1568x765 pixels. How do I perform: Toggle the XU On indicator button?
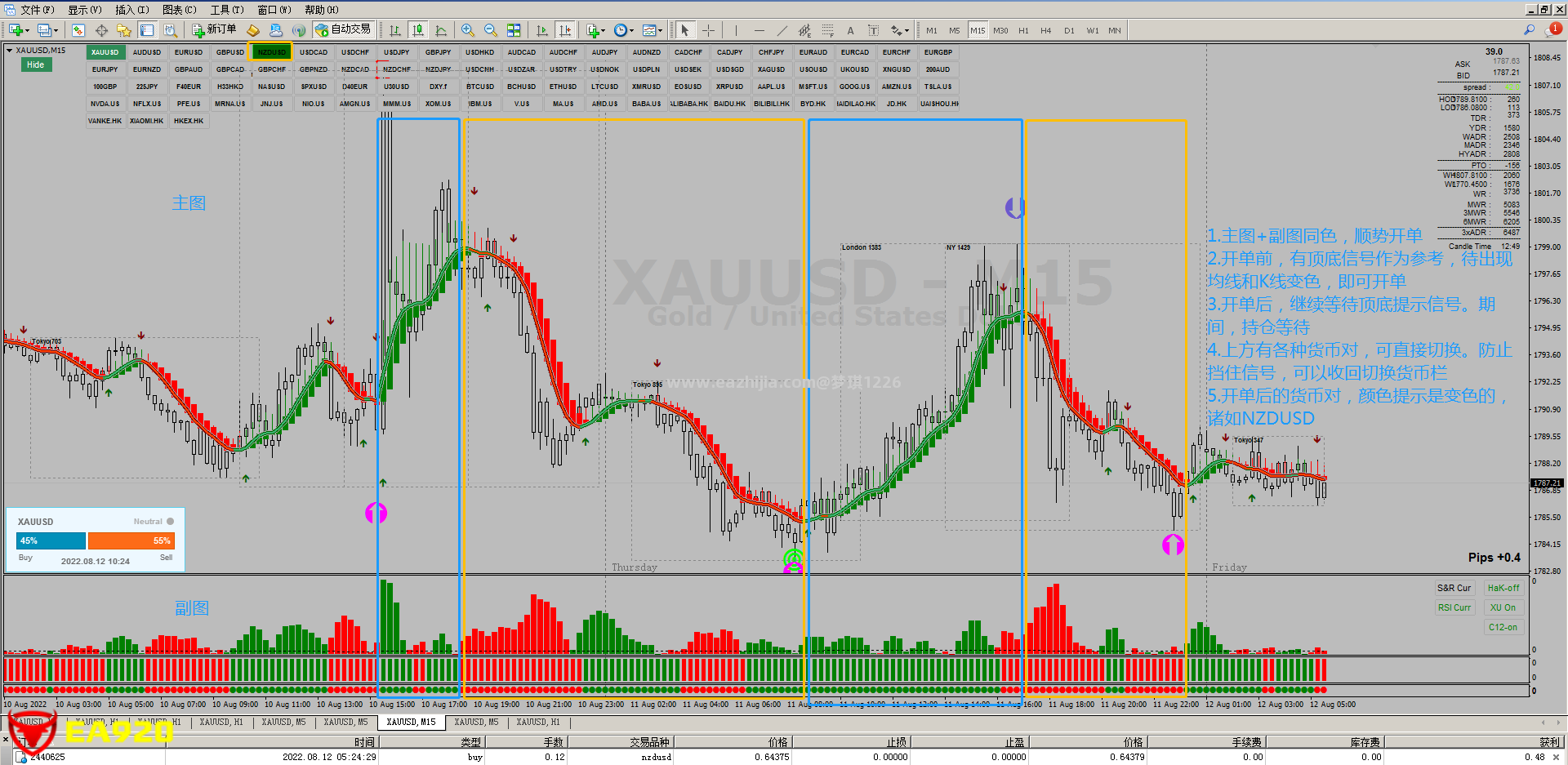(1503, 607)
